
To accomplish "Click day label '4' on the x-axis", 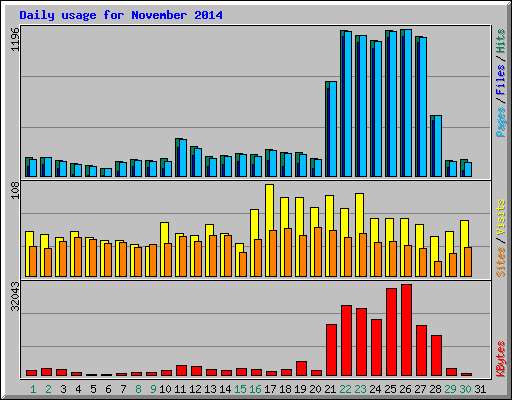I will (x=78, y=389).
